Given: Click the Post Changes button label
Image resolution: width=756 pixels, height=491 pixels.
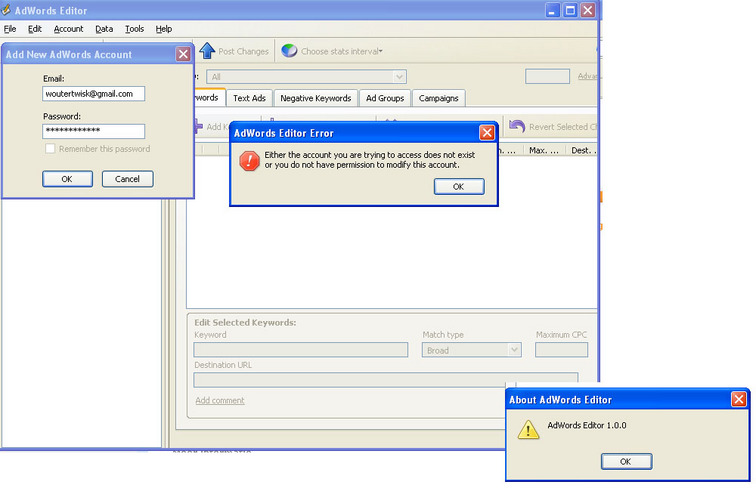Looking at the screenshot, I should pyautogui.click(x=243, y=51).
